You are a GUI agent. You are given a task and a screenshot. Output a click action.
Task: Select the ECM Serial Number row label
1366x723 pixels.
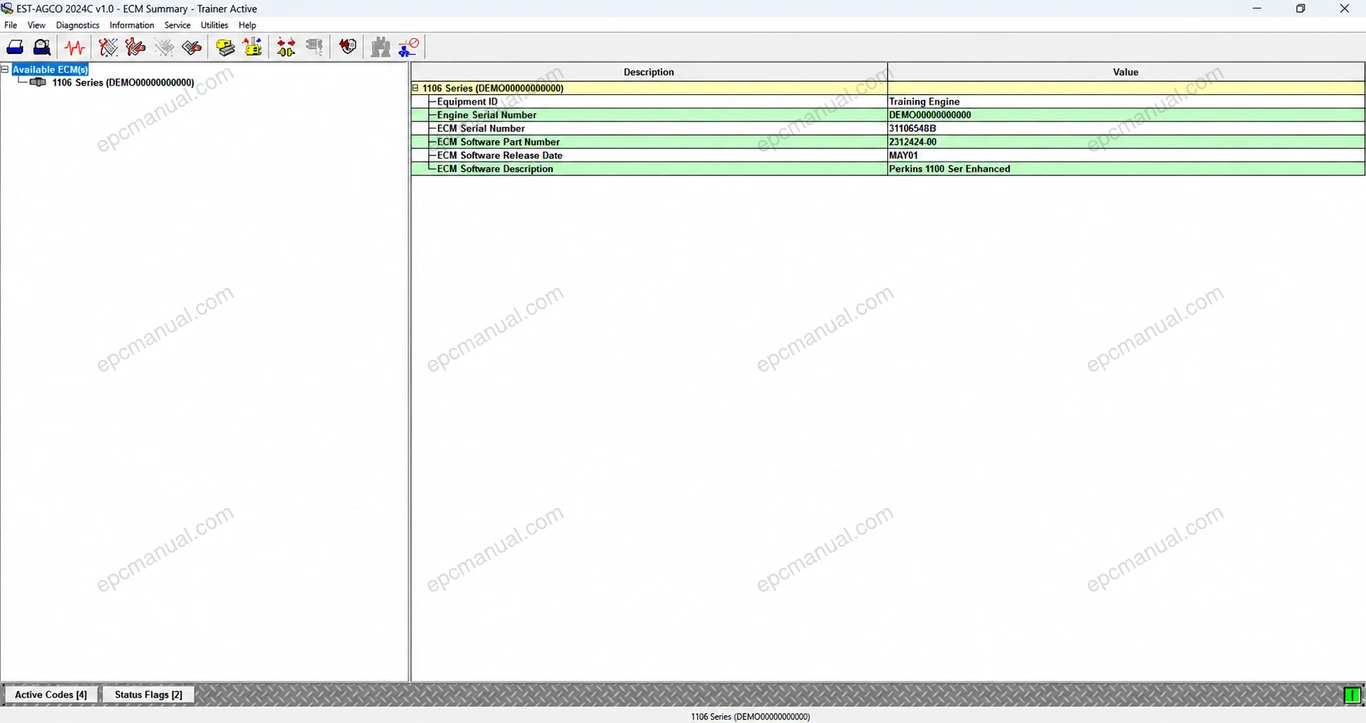481,129
